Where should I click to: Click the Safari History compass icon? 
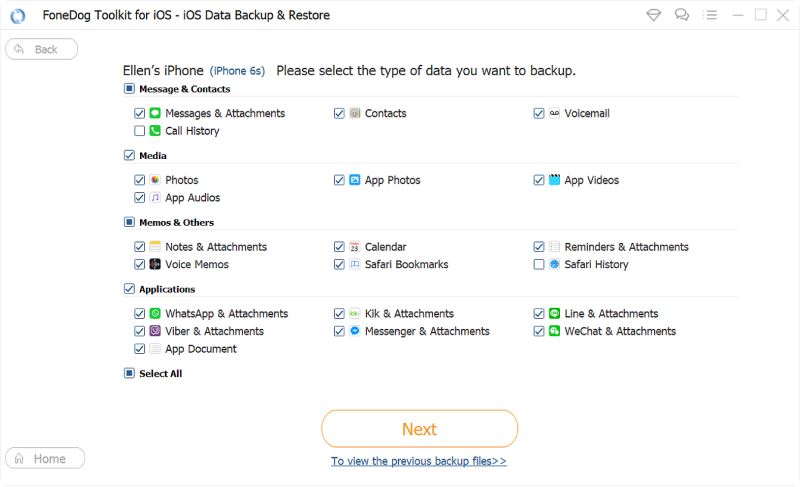(x=554, y=264)
